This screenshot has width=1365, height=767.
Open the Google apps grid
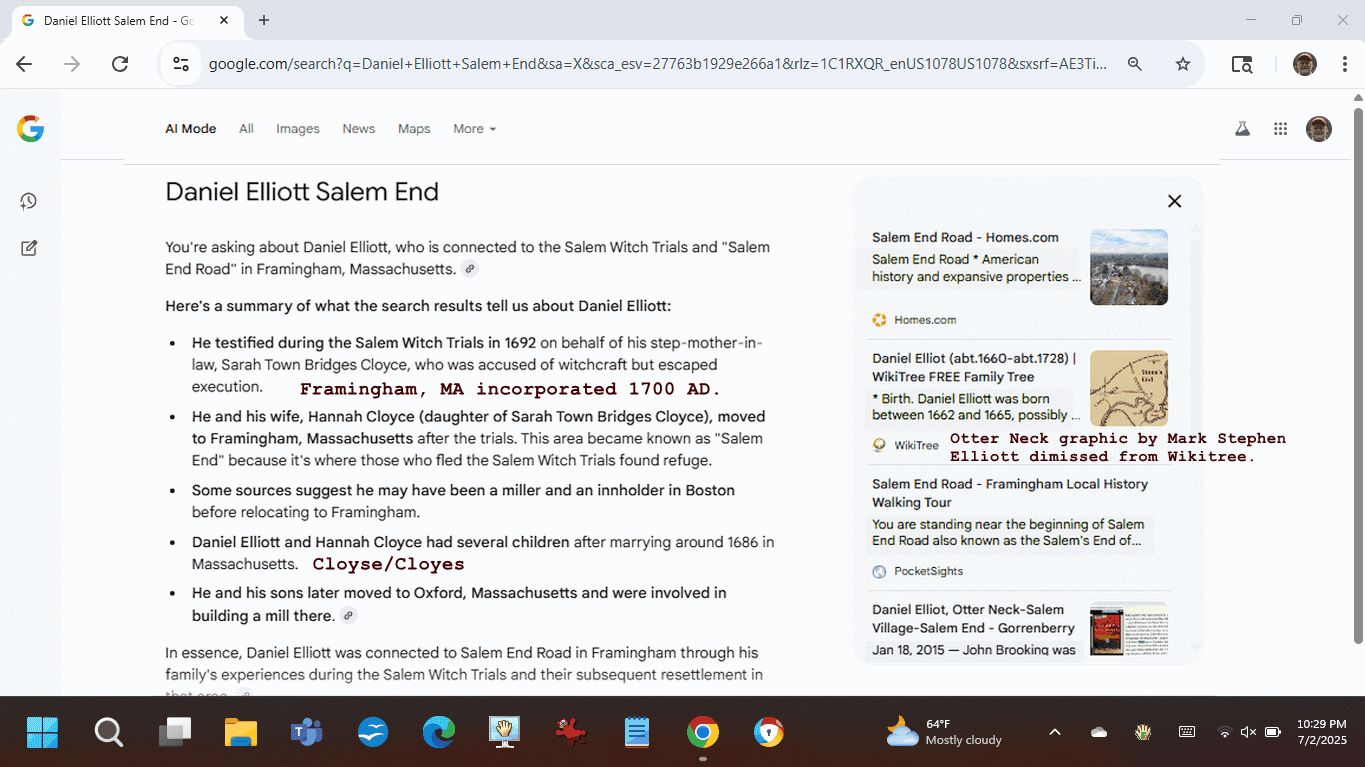coord(1280,129)
